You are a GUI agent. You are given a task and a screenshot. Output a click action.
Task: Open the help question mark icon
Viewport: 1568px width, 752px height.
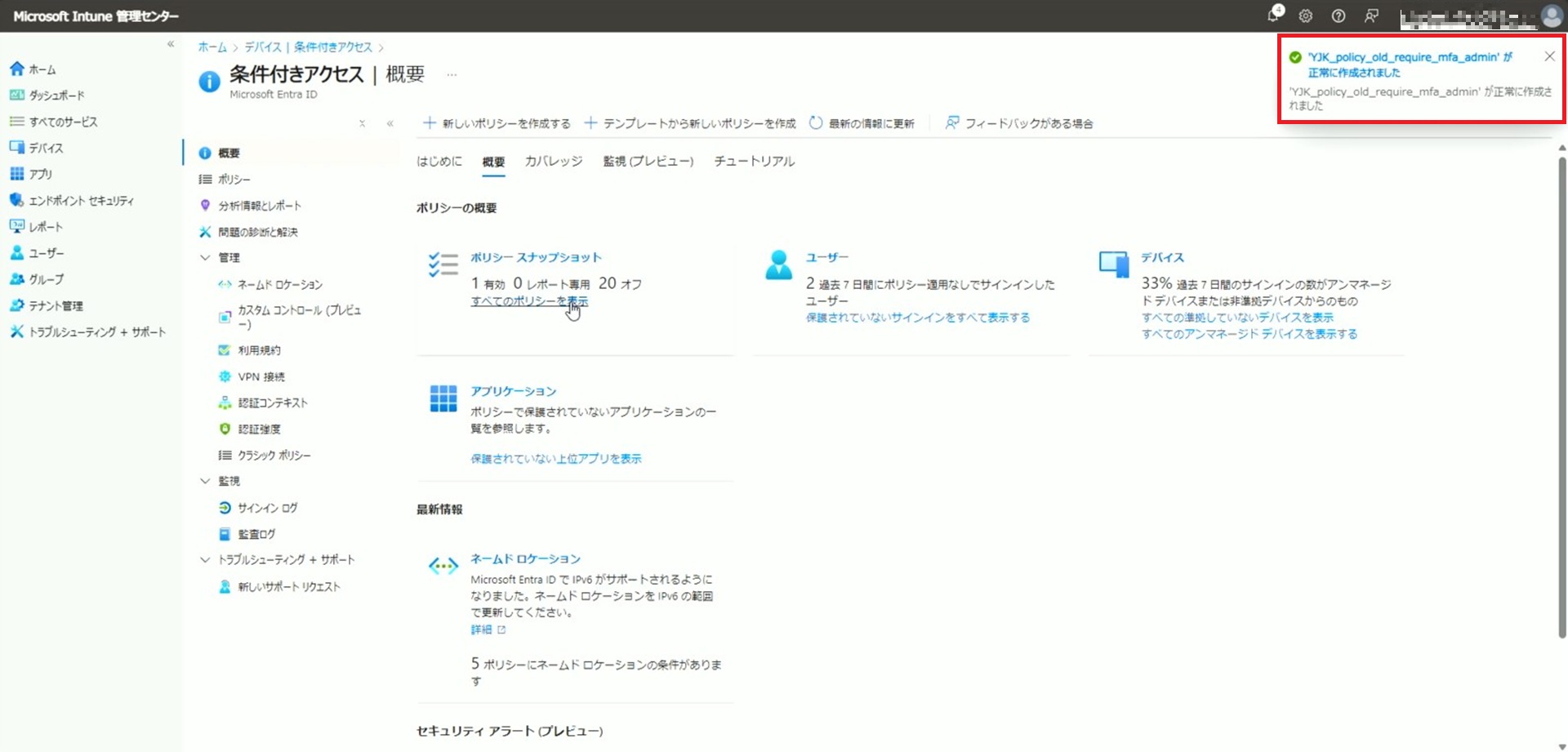[1339, 16]
